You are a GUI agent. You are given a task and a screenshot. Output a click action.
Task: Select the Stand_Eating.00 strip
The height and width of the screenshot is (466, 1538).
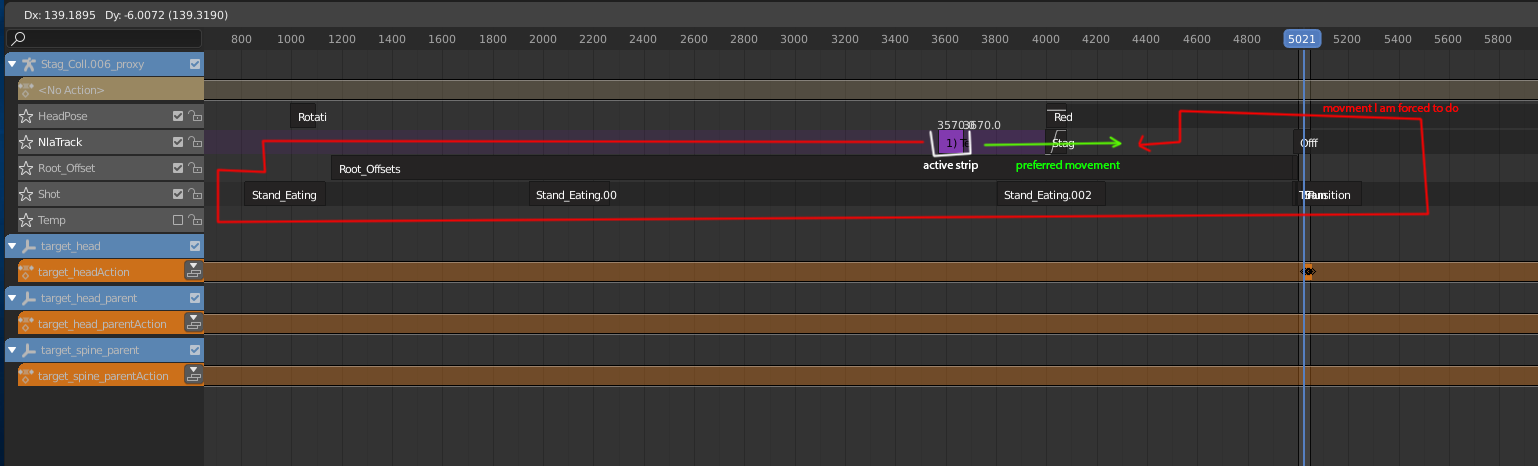[569, 195]
